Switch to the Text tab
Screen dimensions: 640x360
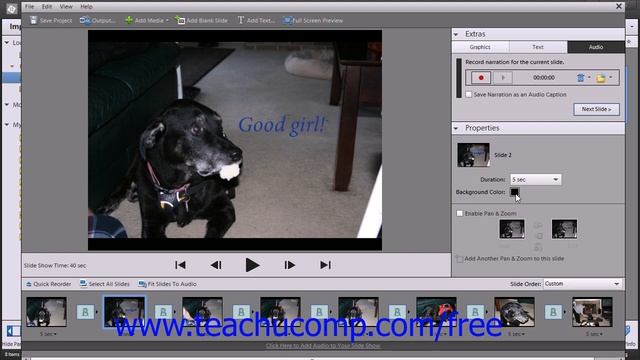(538, 47)
